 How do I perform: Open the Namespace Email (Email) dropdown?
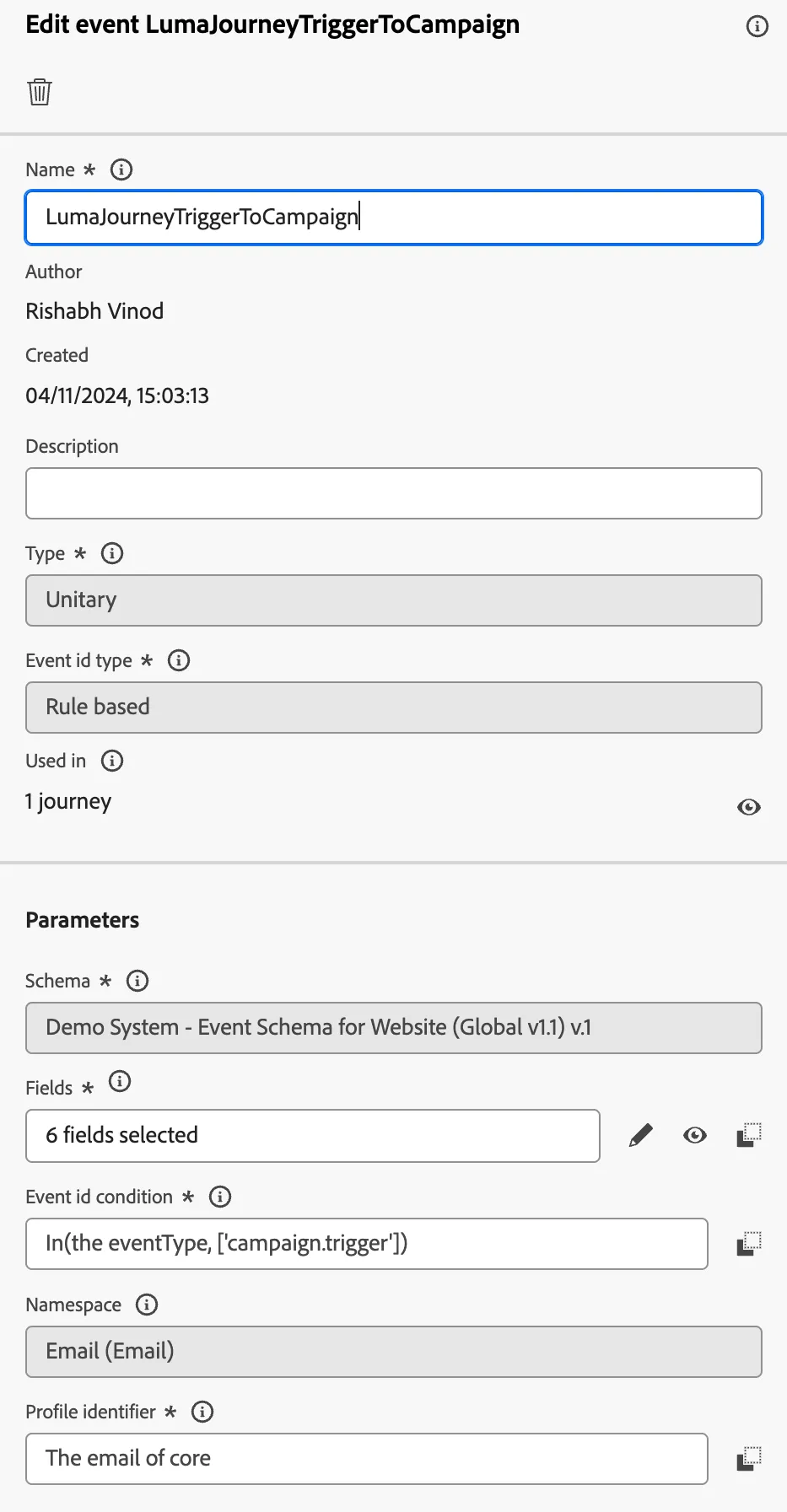click(394, 1352)
